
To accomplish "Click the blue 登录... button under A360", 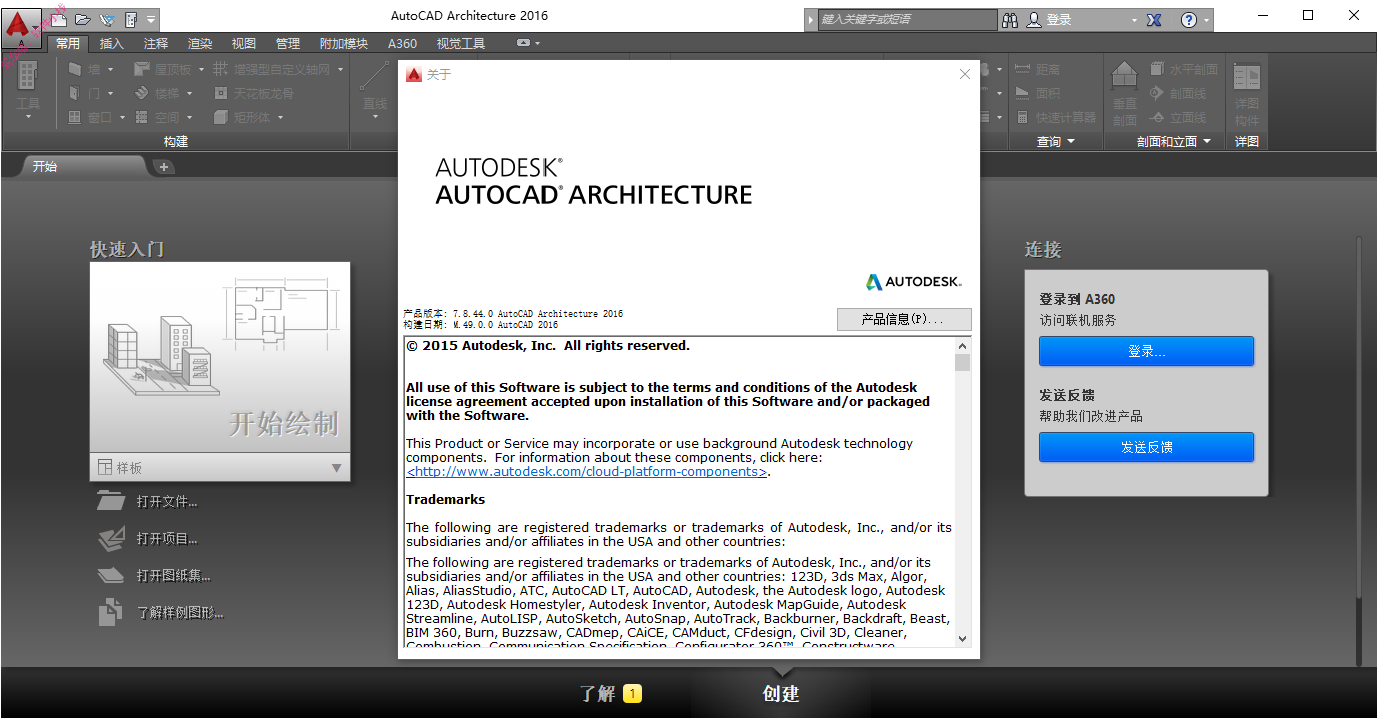I will (x=1146, y=351).
